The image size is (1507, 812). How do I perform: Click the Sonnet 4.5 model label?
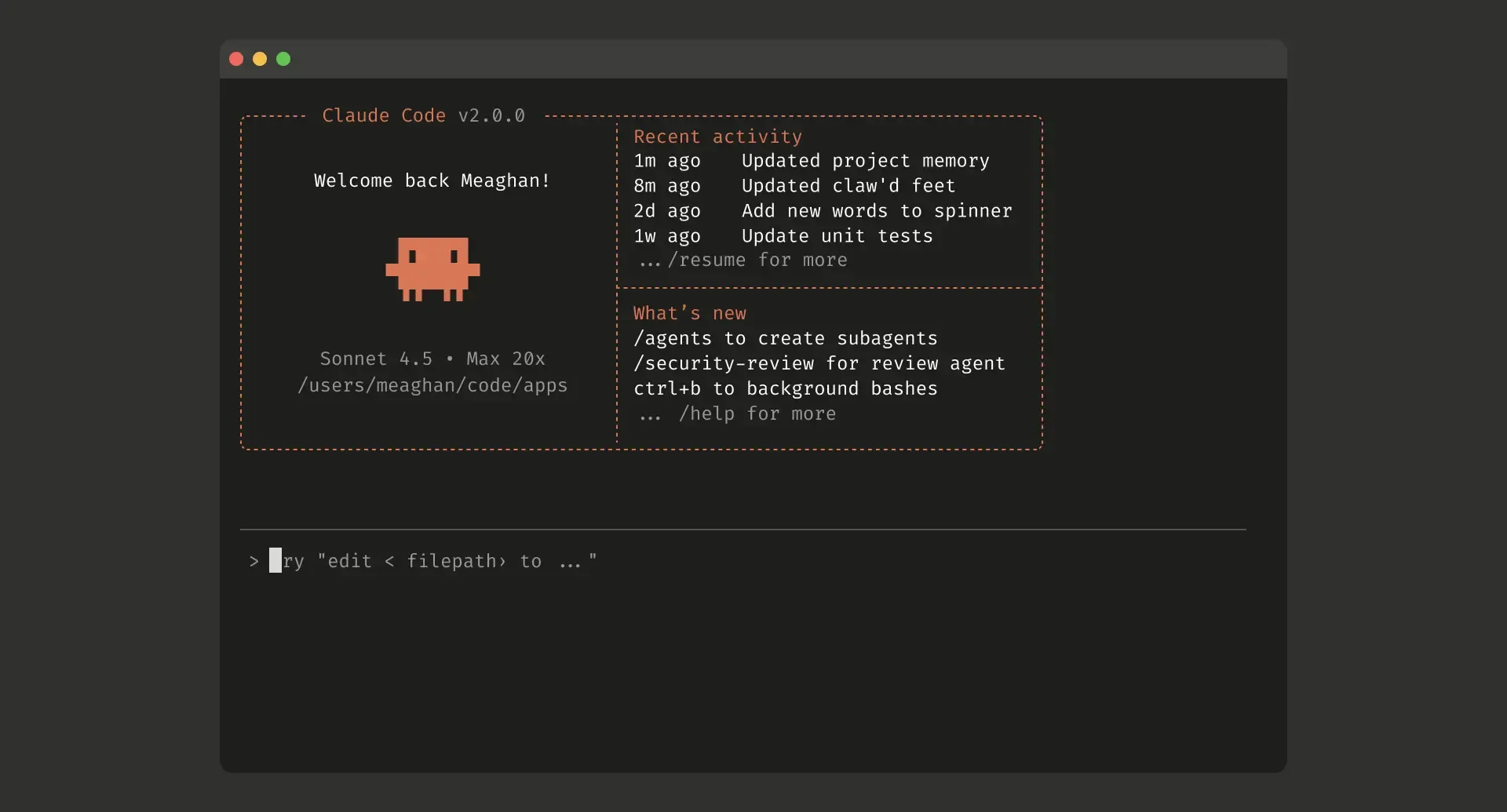pyautogui.click(x=379, y=359)
